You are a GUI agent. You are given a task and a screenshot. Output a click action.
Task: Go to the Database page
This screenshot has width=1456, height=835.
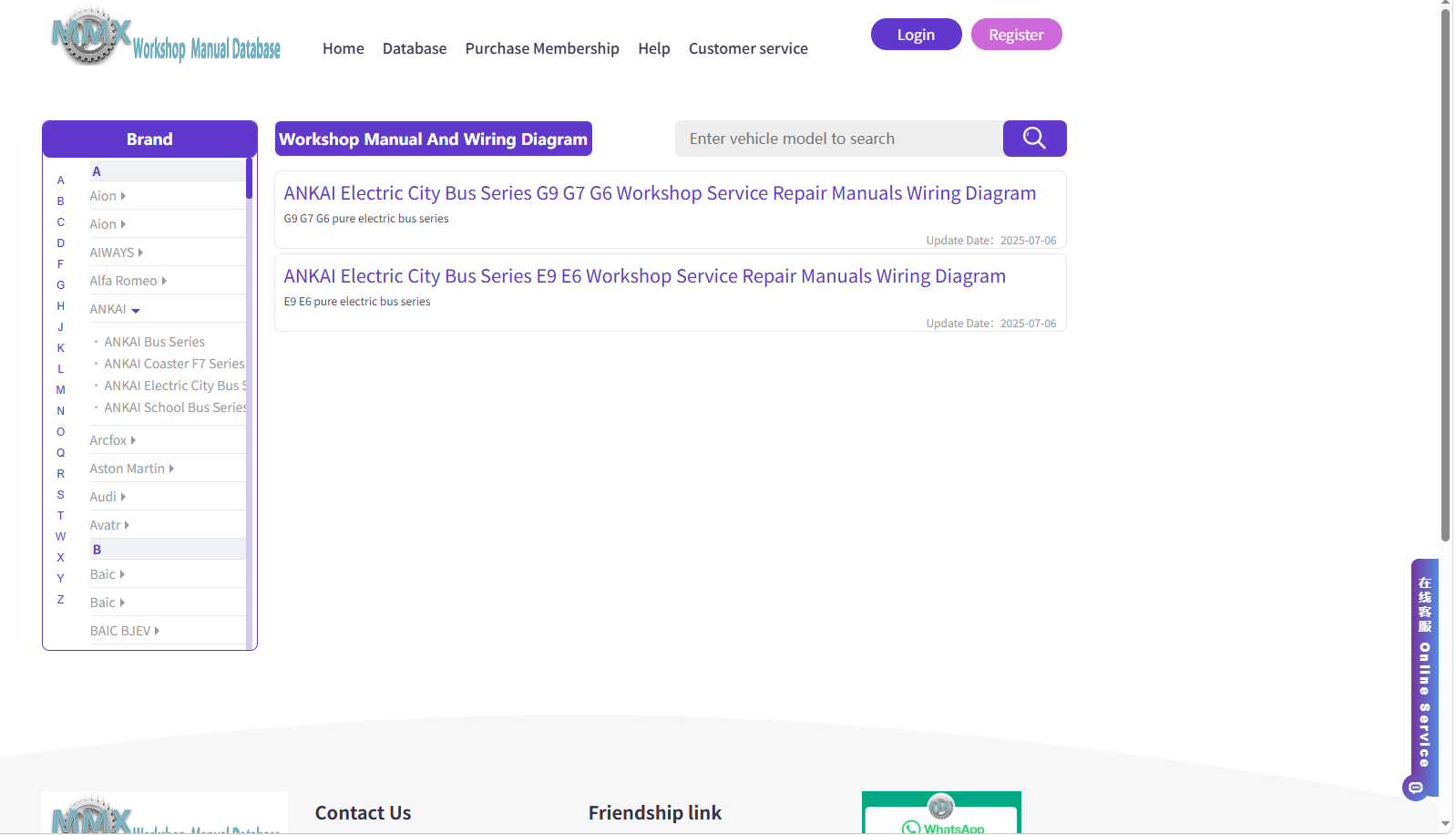tap(415, 48)
